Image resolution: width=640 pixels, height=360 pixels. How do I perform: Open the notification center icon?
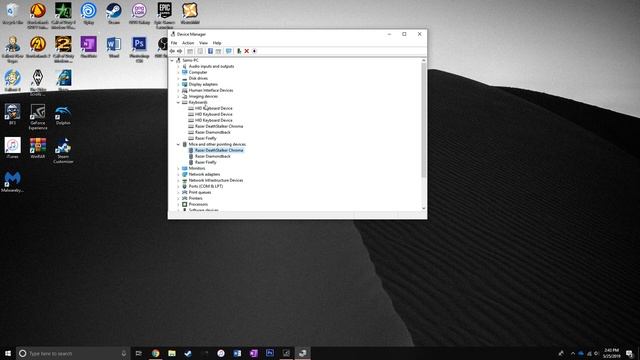tap(630, 353)
